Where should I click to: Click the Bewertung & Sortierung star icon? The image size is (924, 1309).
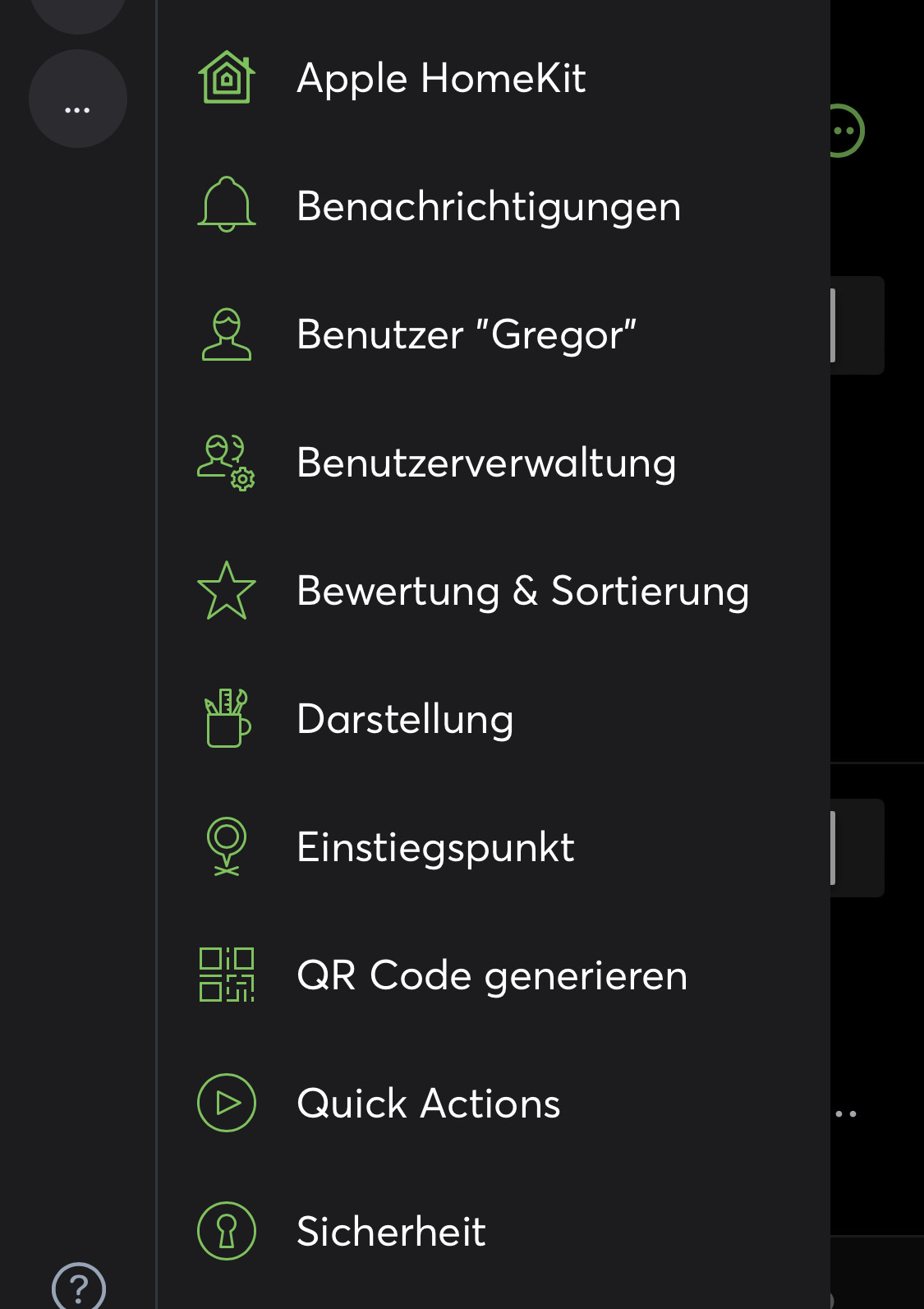pyautogui.click(x=226, y=591)
